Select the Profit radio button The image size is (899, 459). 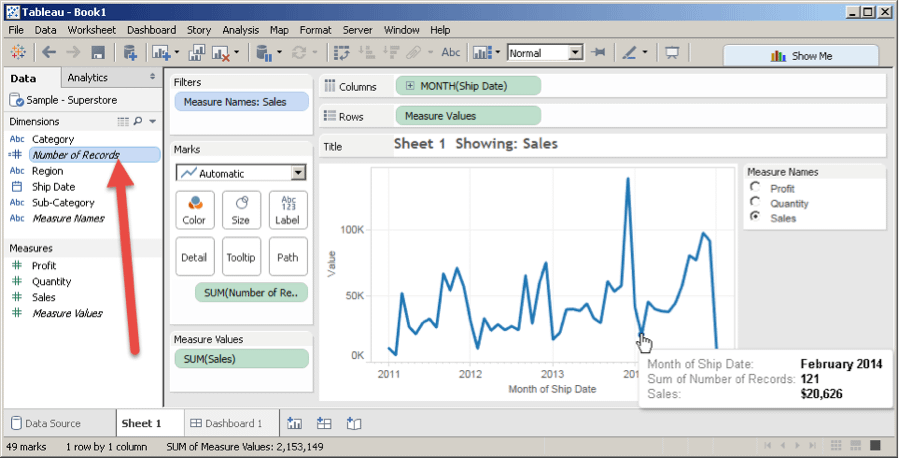(755, 187)
